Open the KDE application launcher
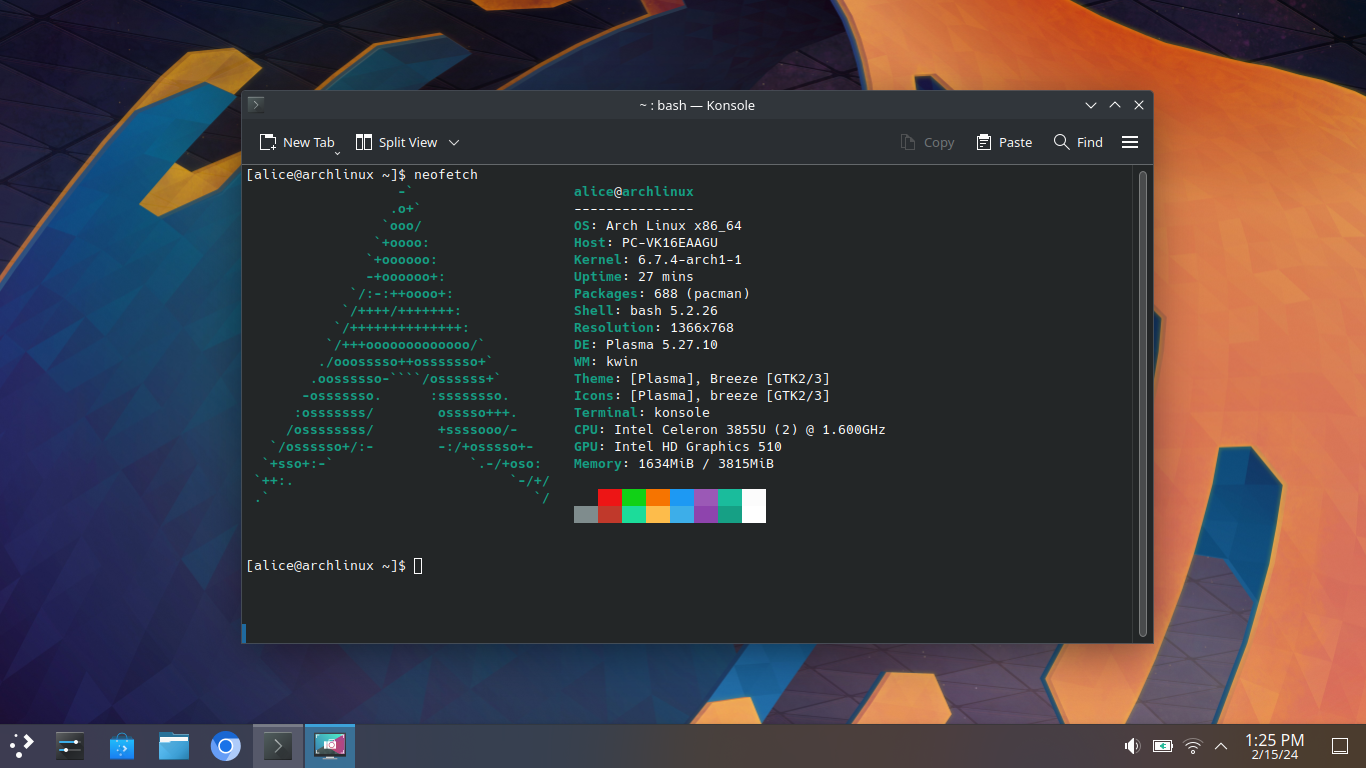 21,745
